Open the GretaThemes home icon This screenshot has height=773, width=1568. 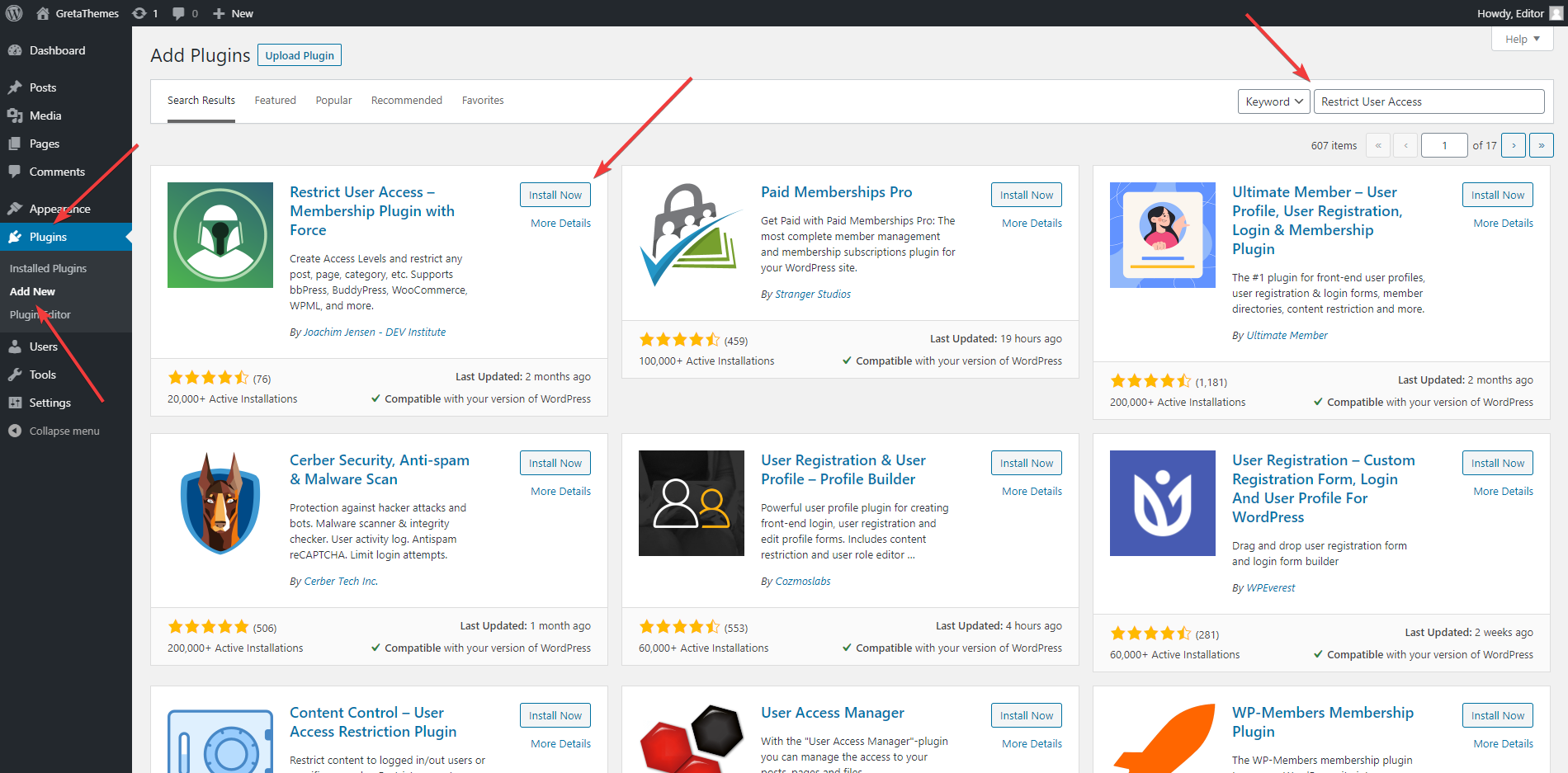[43, 13]
